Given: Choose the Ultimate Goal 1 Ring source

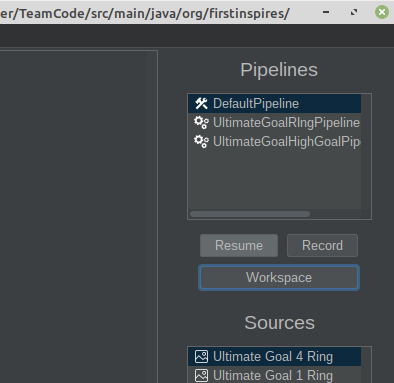Looking at the screenshot, I should (274, 375).
